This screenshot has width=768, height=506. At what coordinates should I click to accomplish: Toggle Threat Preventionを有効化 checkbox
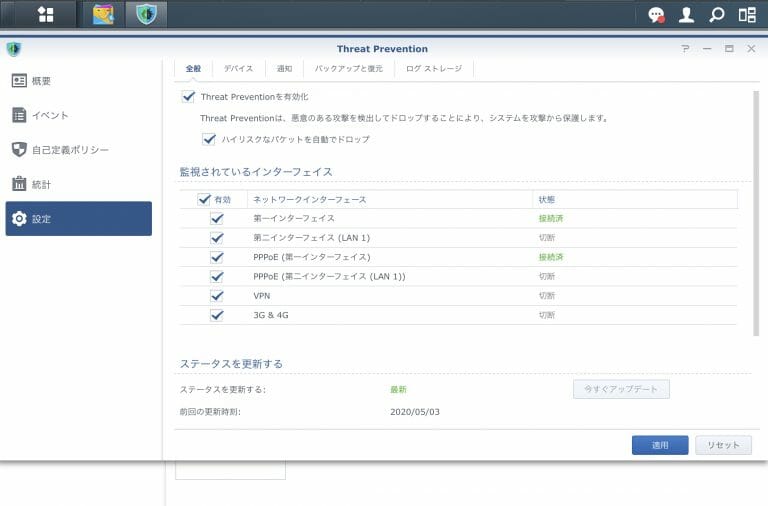[189, 96]
